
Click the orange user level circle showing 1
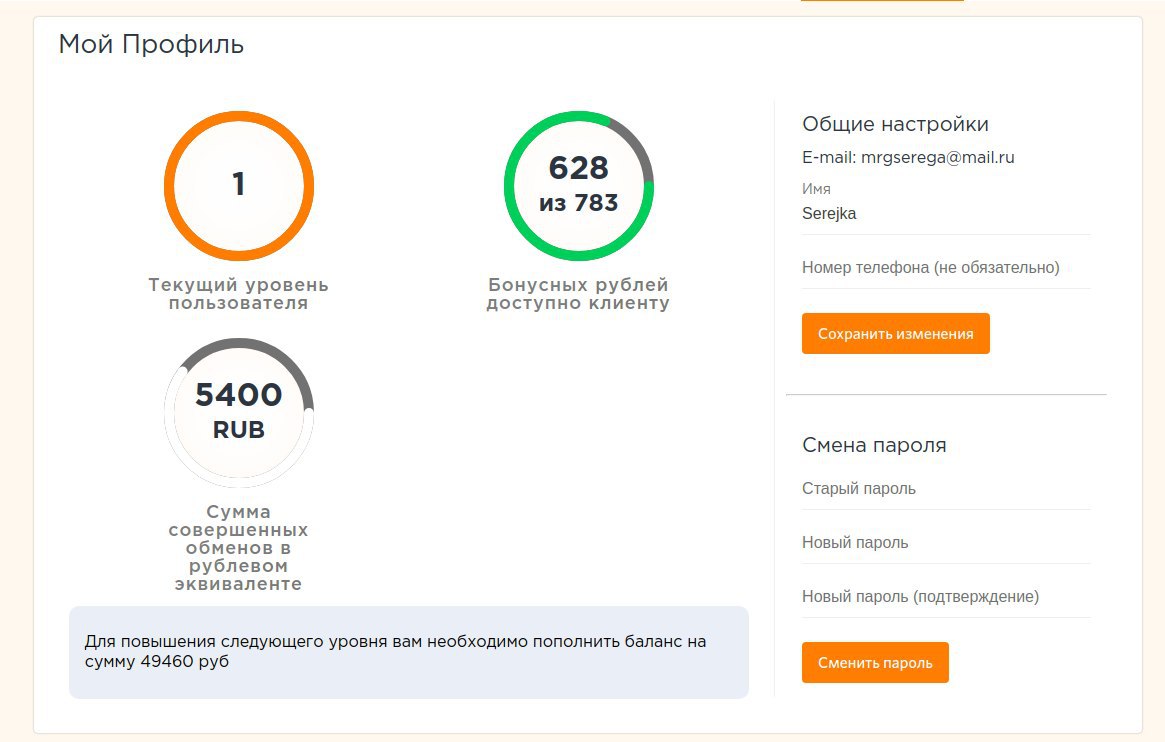[x=238, y=186]
